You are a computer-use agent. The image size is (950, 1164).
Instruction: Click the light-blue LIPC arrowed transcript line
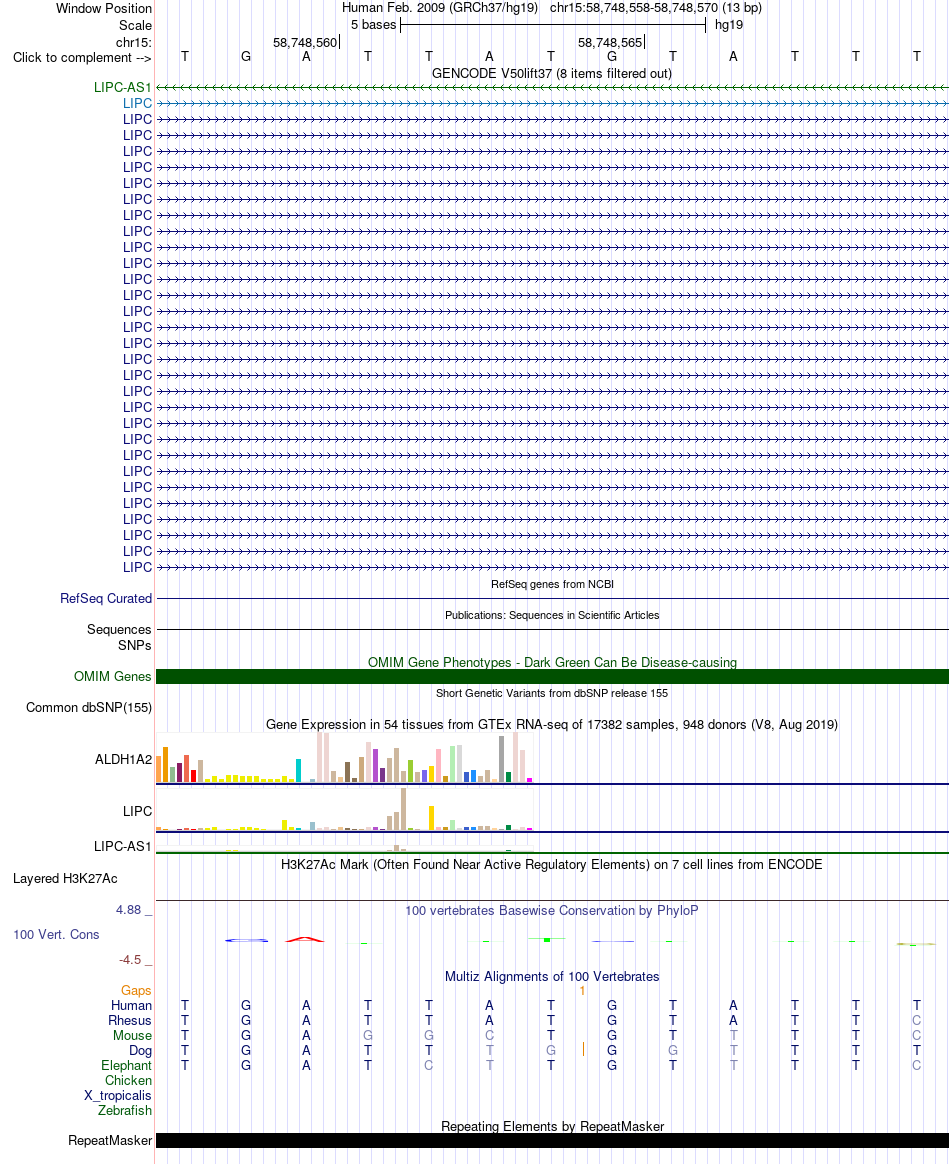click(x=552, y=103)
